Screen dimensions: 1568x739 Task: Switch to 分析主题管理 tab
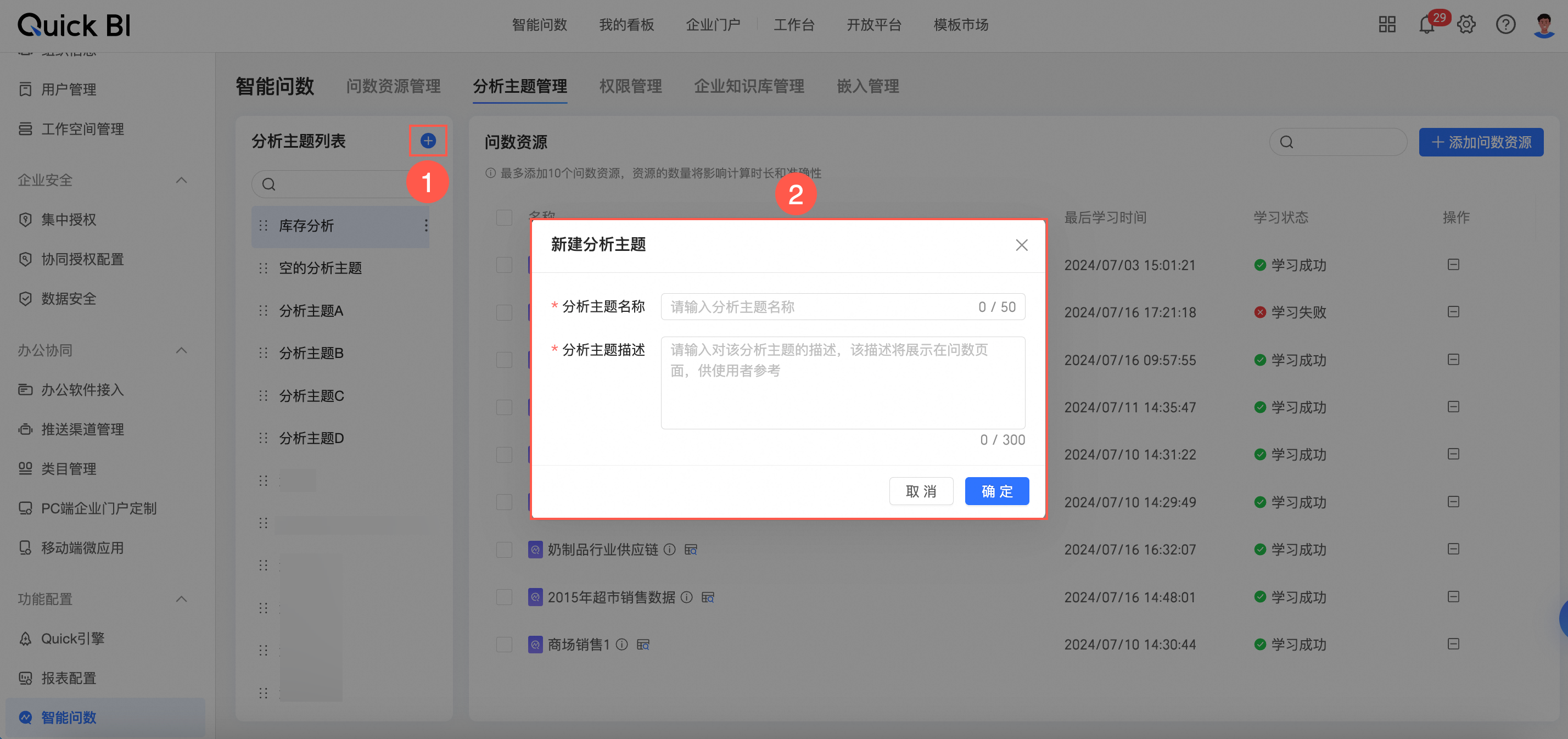coord(520,86)
